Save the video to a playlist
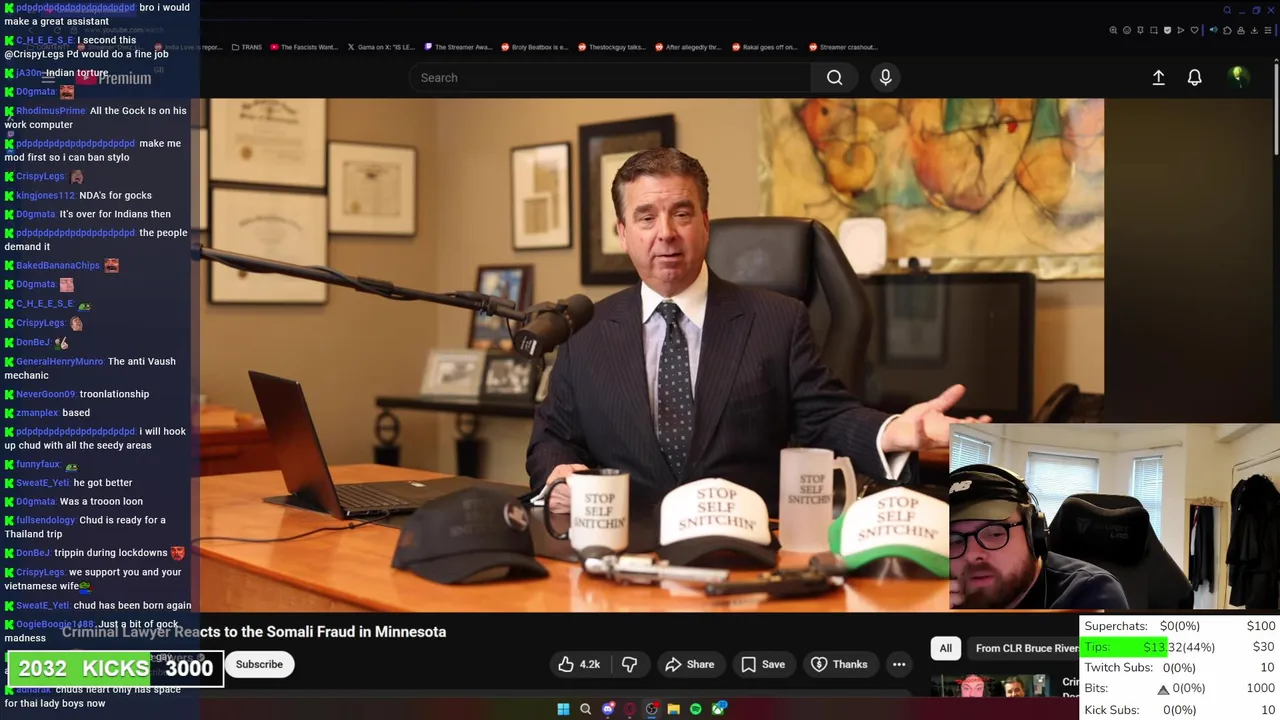Image resolution: width=1280 pixels, height=720 pixels. [762, 664]
